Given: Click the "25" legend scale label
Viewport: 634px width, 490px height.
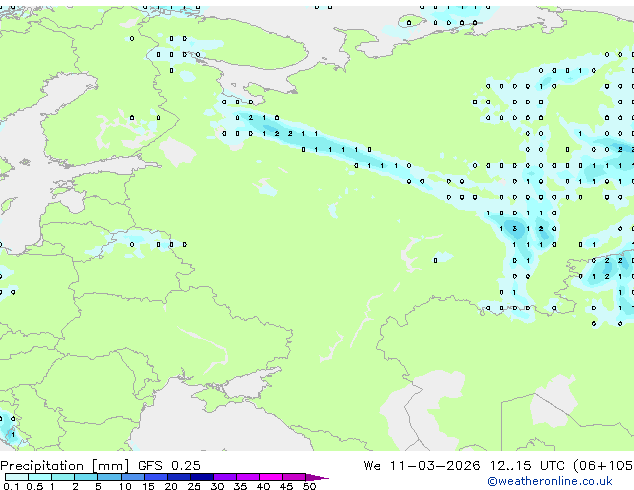Looking at the screenshot, I should (194, 486).
